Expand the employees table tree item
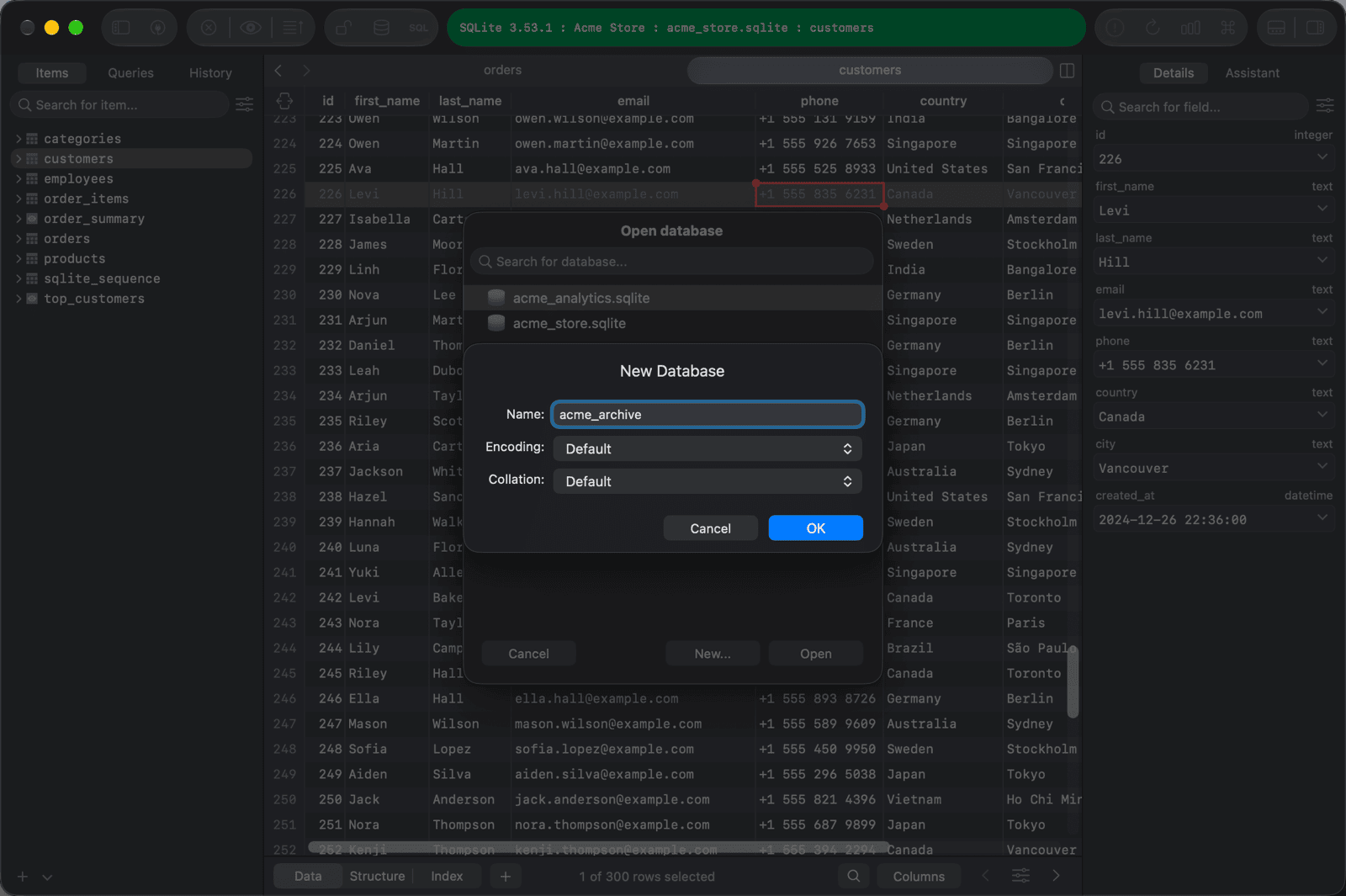1346x896 pixels. (19, 178)
